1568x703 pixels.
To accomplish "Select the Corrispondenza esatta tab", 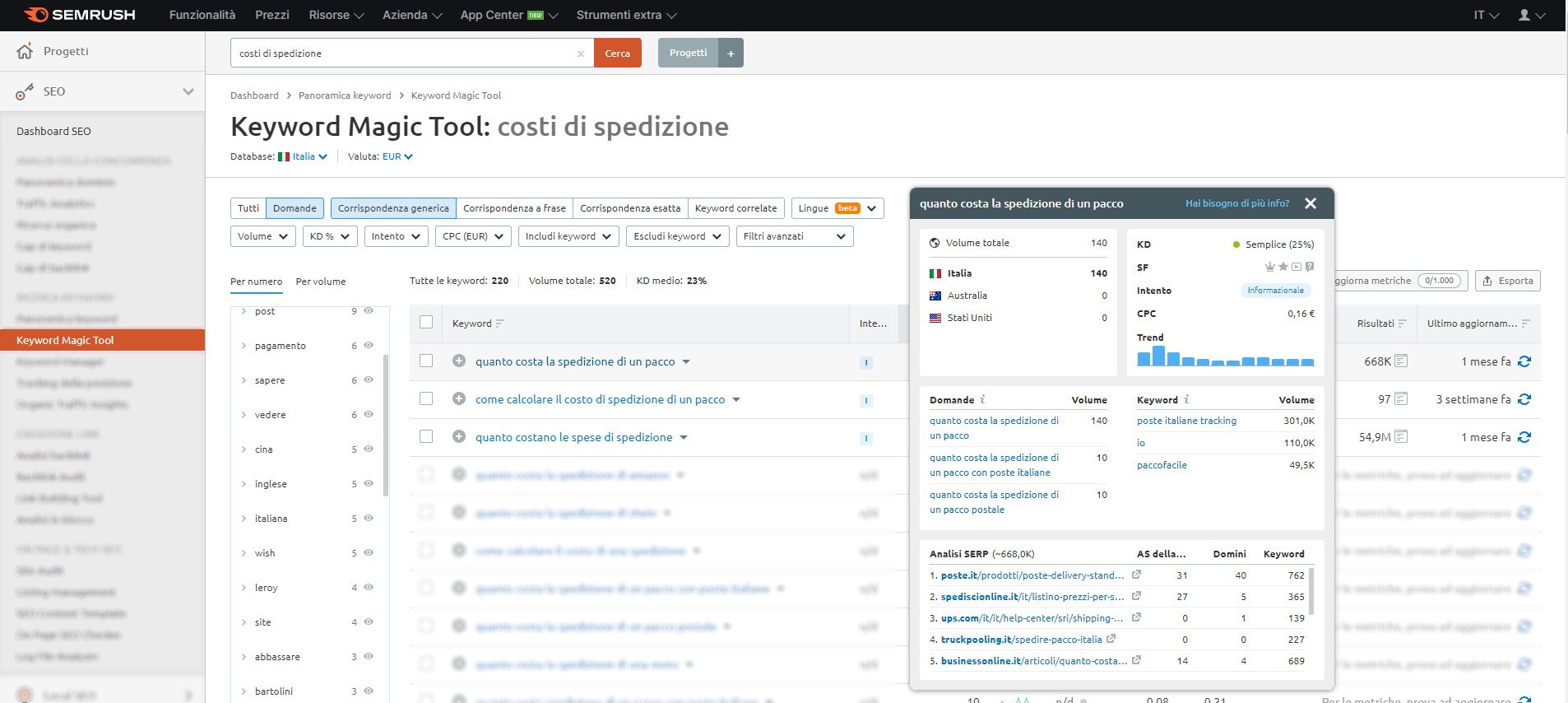I will click(x=630, y=208).
